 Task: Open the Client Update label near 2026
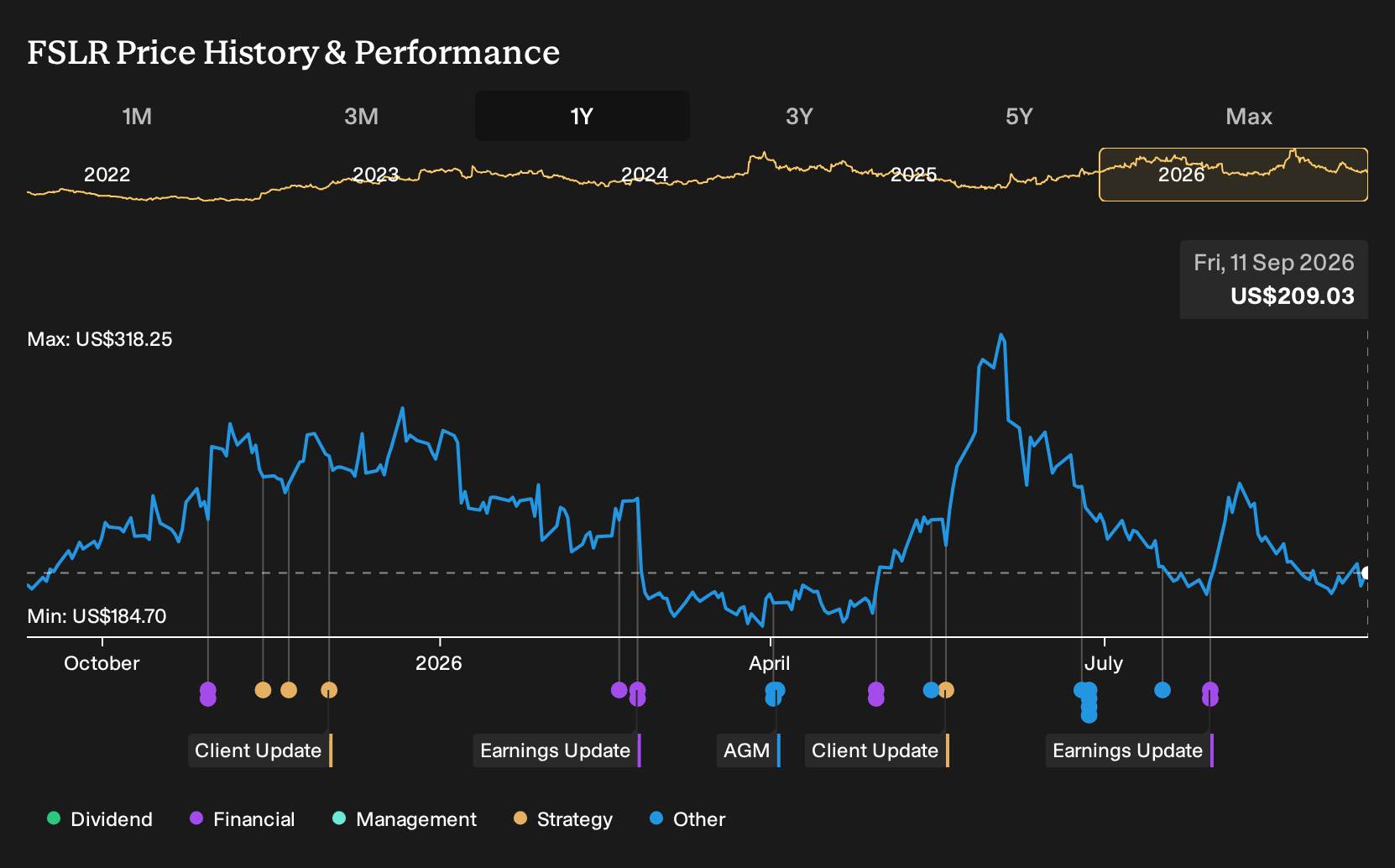point(259,750)
